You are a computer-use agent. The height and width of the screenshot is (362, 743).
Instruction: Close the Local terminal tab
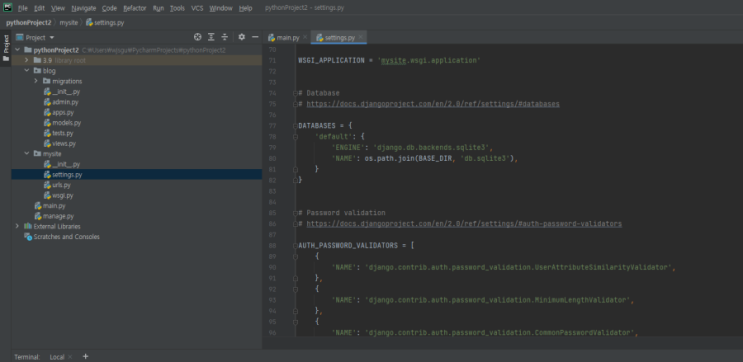pyautogui.click(x=70, y=357)
